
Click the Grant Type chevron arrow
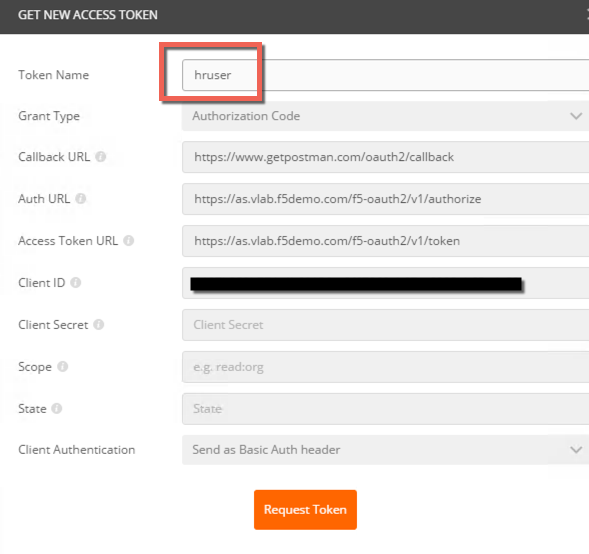576,116
